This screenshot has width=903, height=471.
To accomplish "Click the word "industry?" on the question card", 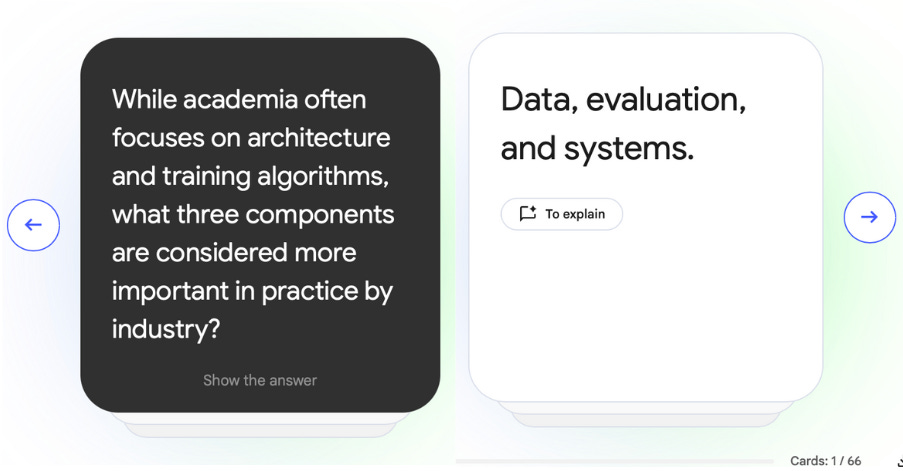I will pyautogui.click(x=166, y=329).
